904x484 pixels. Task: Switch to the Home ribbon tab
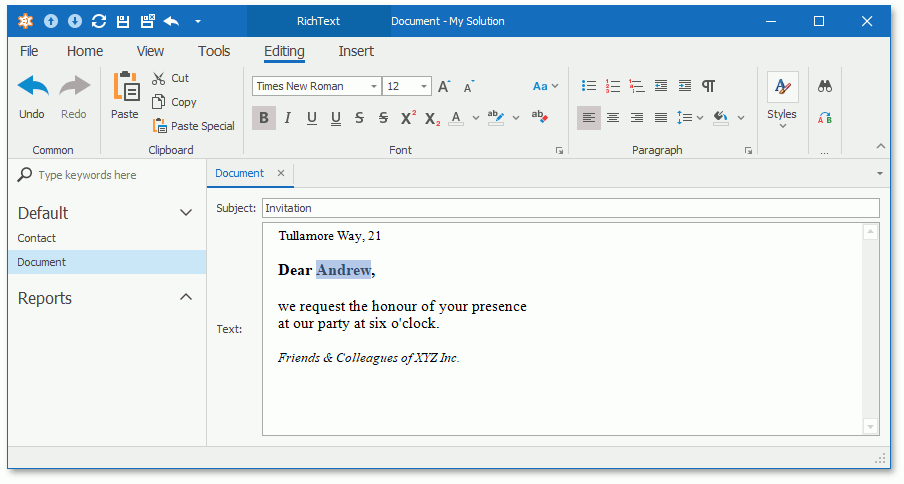[85, 51]
